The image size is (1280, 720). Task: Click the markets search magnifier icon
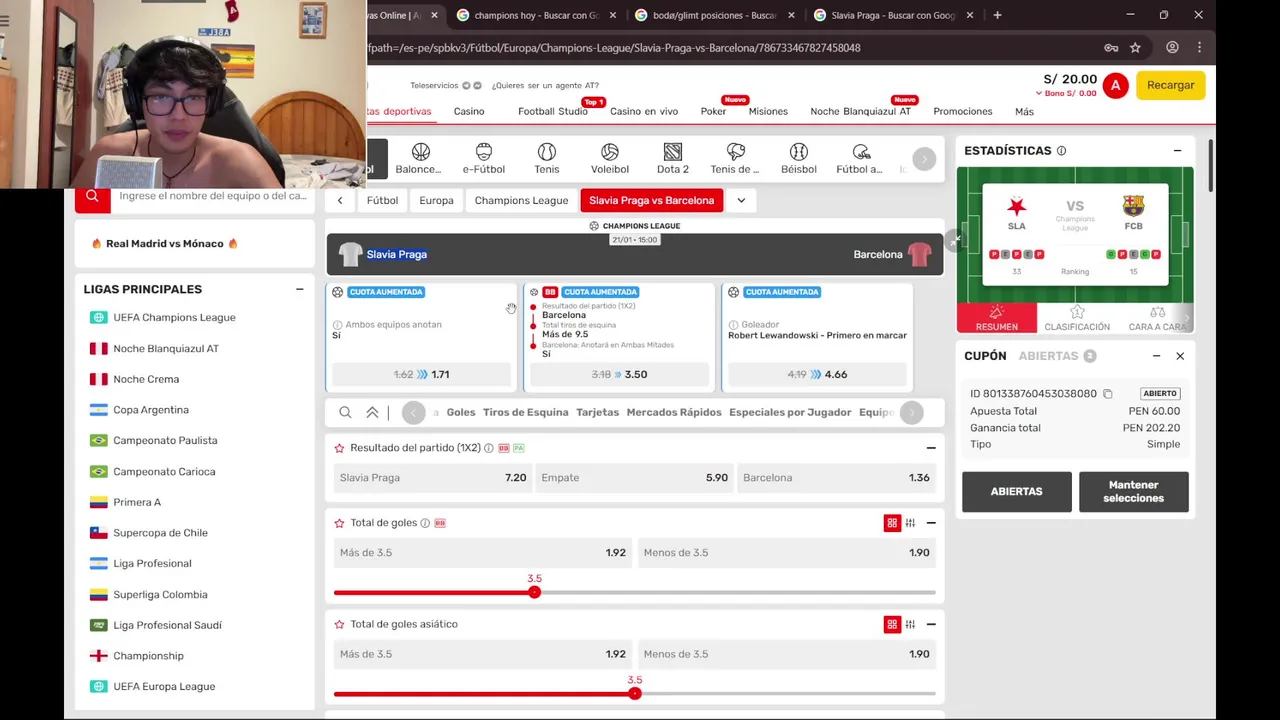[345, 412]
